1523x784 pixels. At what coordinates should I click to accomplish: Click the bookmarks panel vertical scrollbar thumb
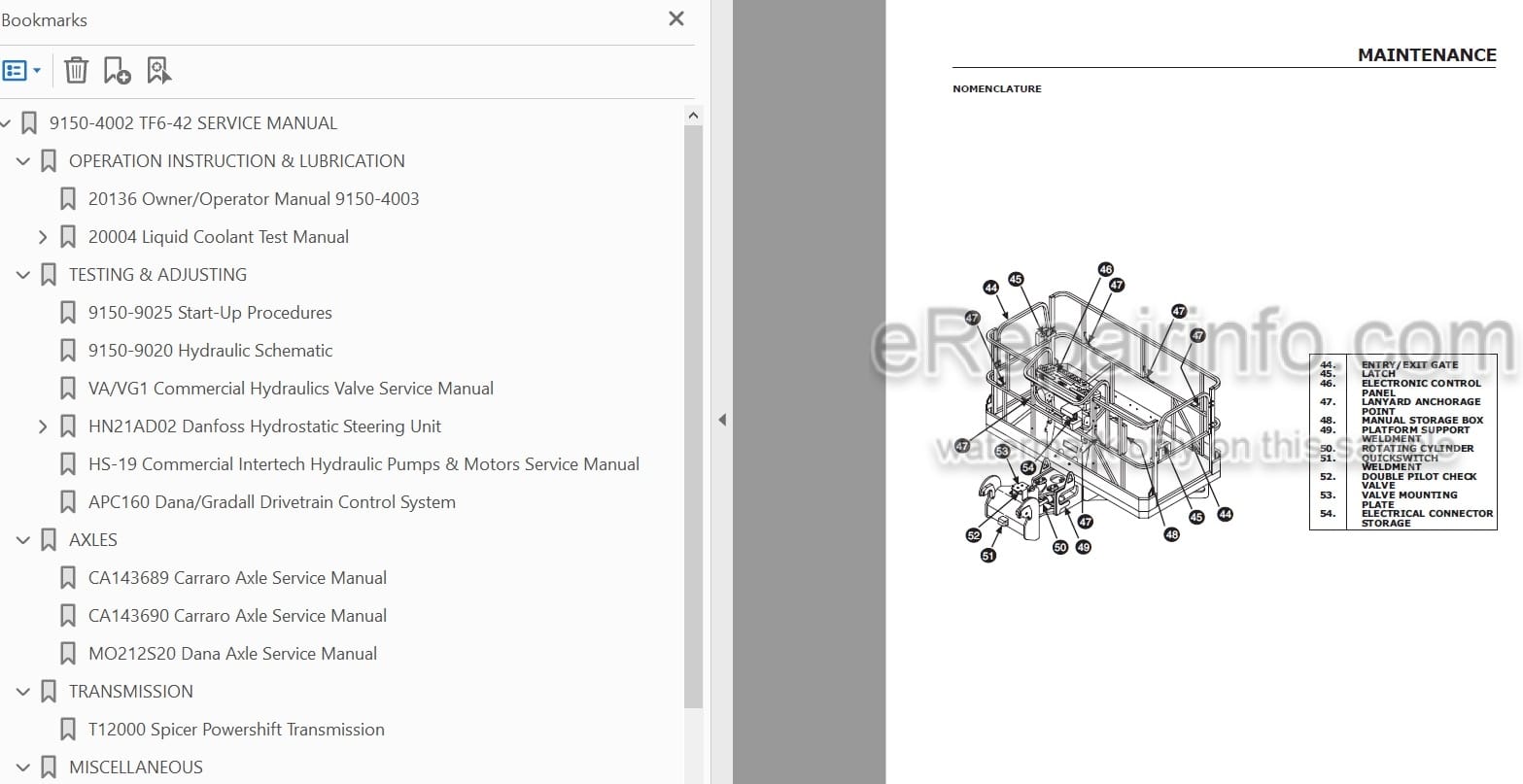[693, 416]
